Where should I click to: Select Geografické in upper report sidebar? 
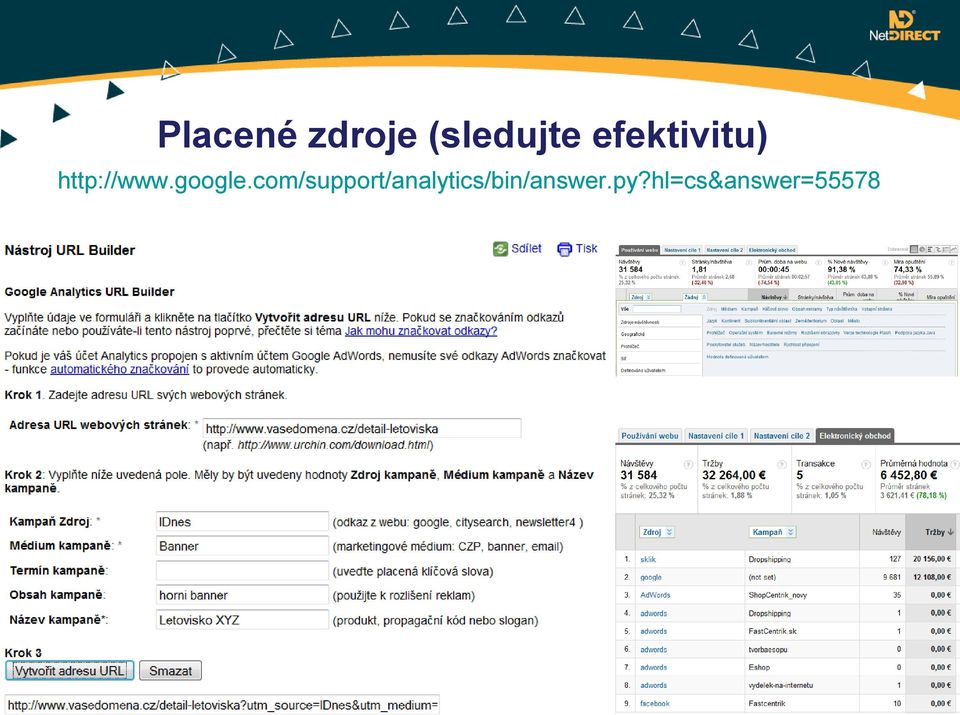(632, 334)
